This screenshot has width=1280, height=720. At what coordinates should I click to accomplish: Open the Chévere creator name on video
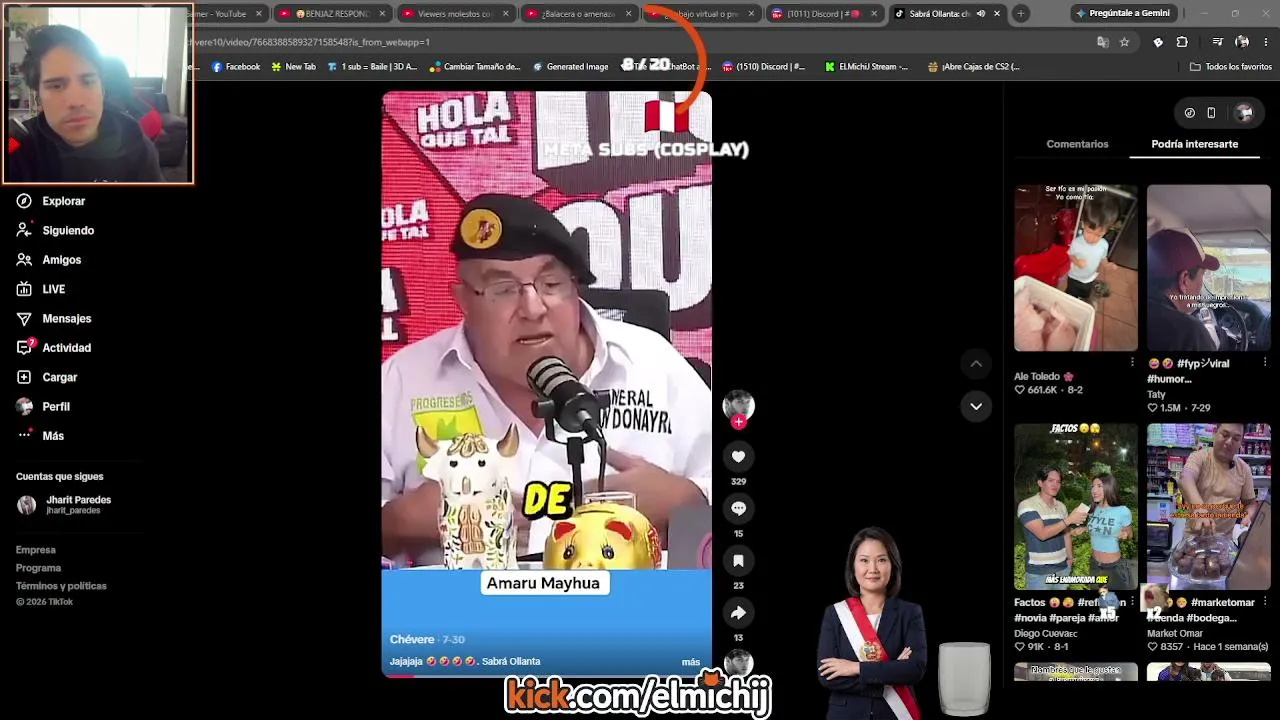412,640
